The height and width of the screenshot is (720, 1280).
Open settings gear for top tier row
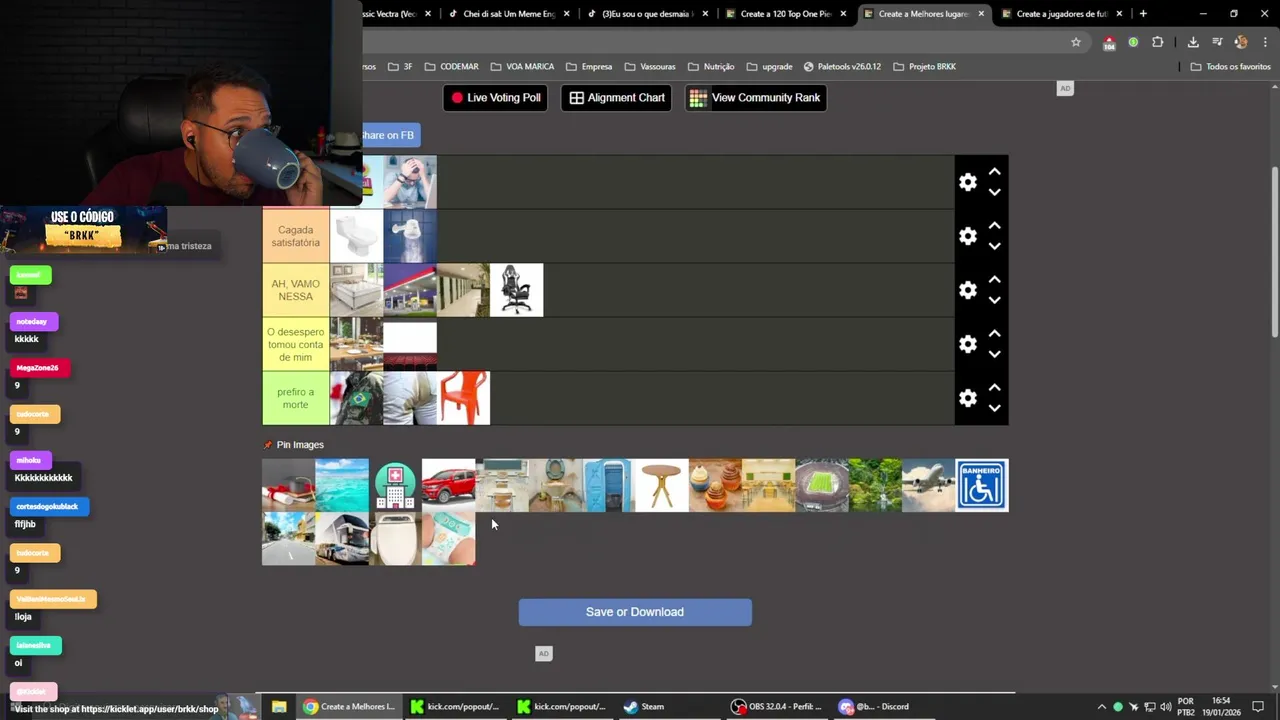[x=967, y=182]
